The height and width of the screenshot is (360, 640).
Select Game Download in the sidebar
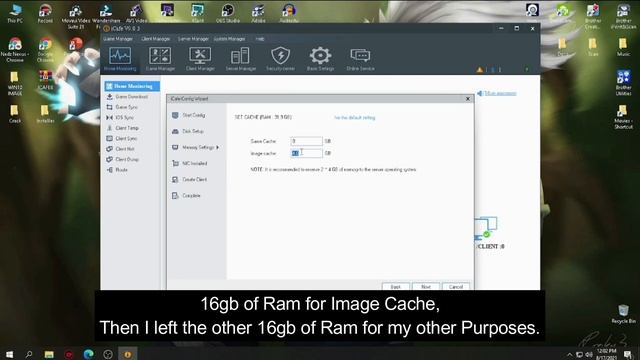(x=131, y=97)
